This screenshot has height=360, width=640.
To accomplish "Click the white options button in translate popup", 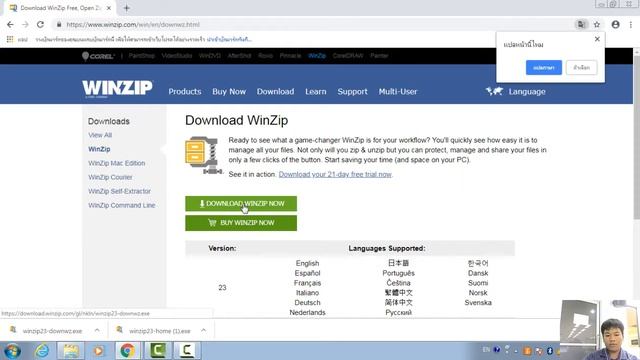I will [x=582, y=67].
